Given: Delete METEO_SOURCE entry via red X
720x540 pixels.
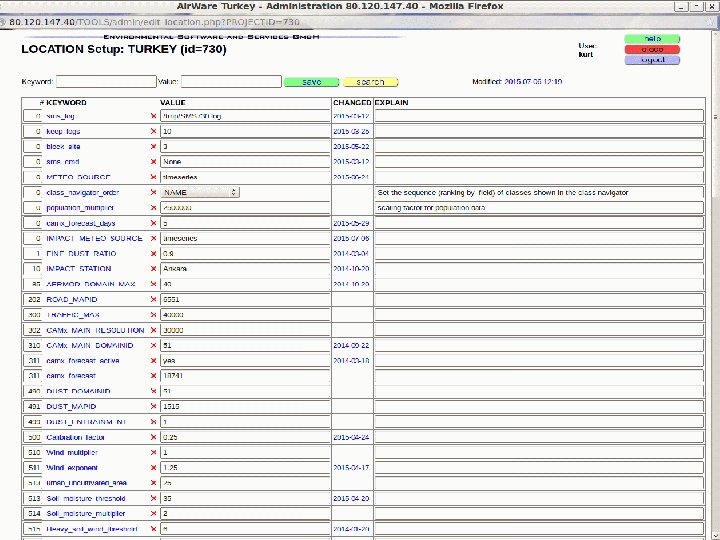Looking at the screenshot, I should [153, 177].
